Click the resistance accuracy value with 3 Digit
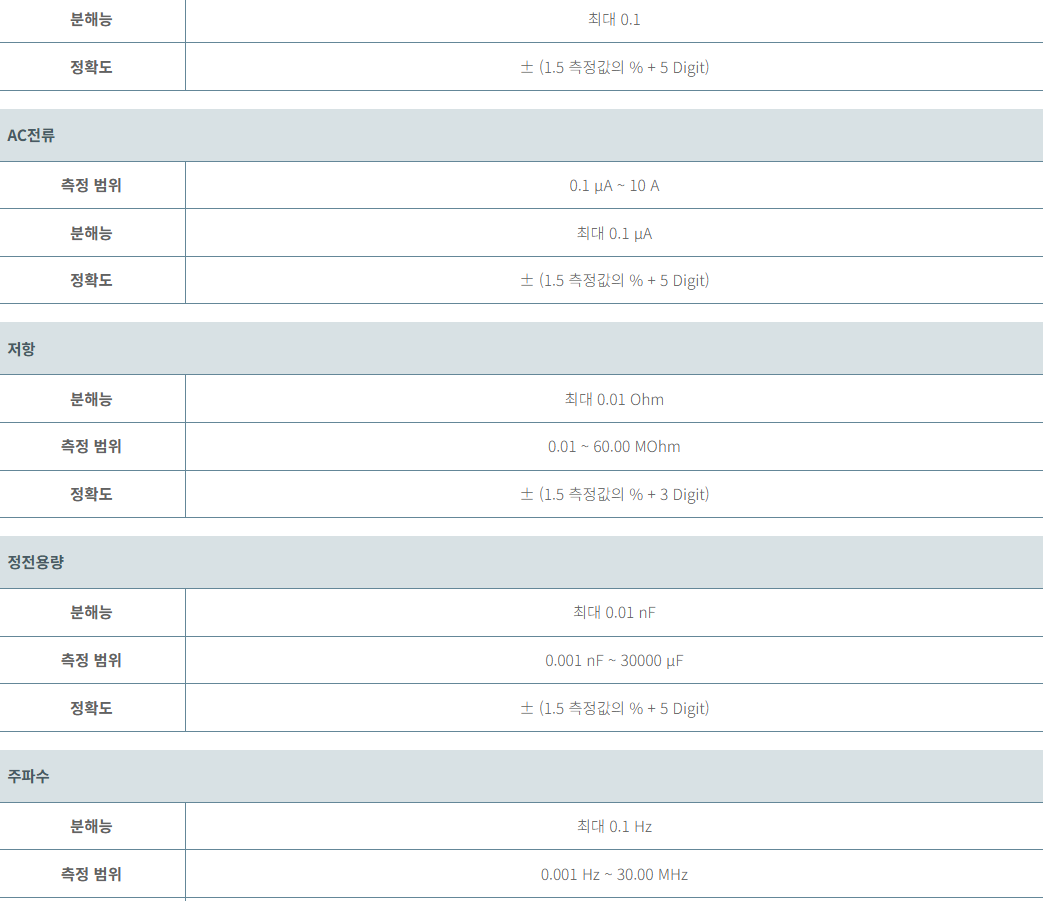The image size is (1043, 901). coord(614,494)
